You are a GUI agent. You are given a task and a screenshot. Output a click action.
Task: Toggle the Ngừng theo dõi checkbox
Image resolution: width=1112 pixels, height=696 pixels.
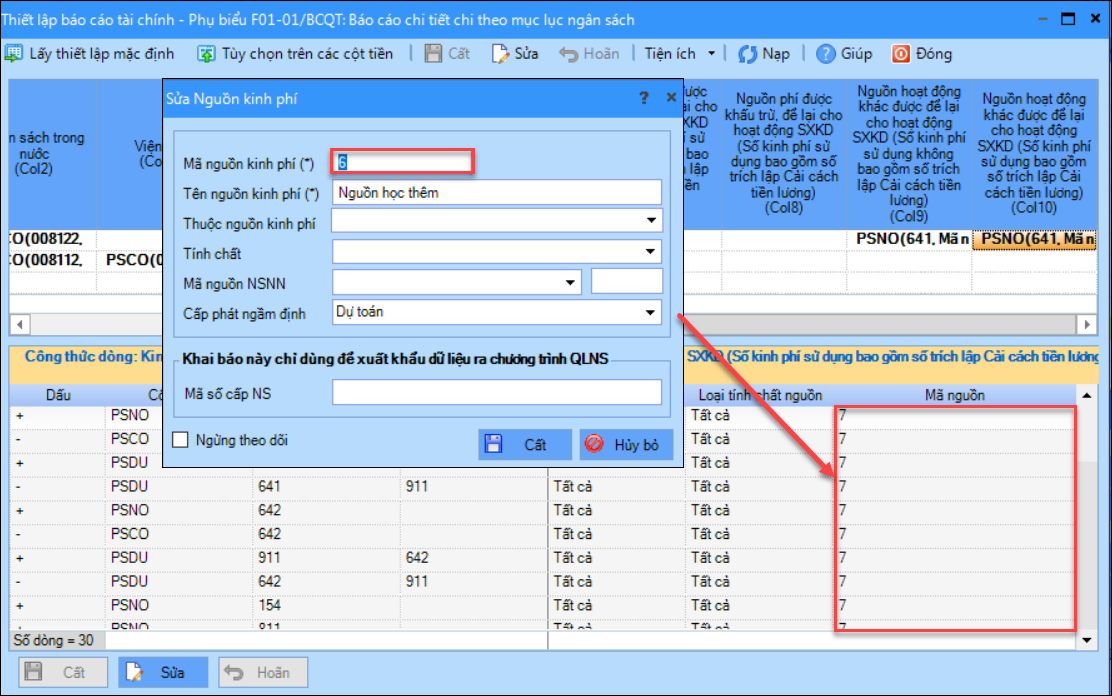click(x=180, y=439)
